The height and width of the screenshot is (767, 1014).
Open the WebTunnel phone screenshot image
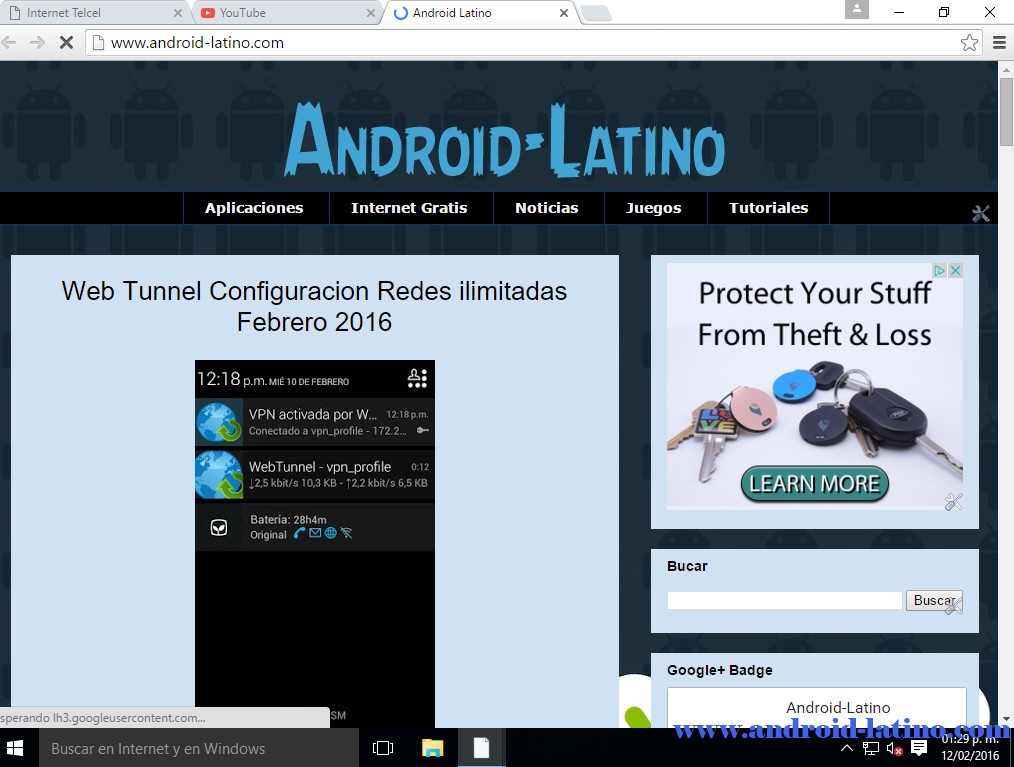[x=315, y=542]
